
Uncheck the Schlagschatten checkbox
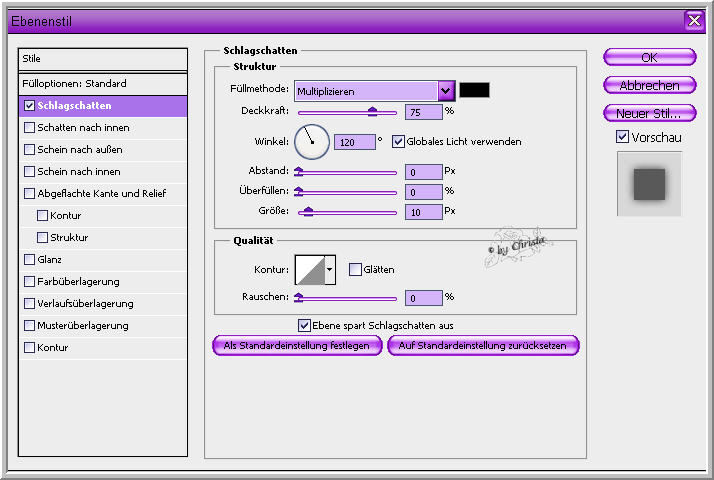click(x=30, y=106)
